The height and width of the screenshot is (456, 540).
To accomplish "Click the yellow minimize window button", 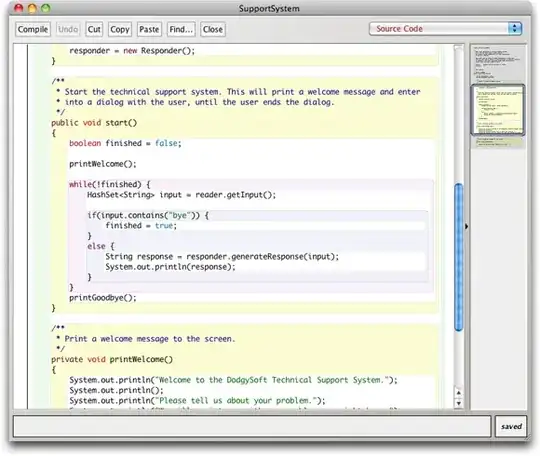I will [x=32, y=8].
